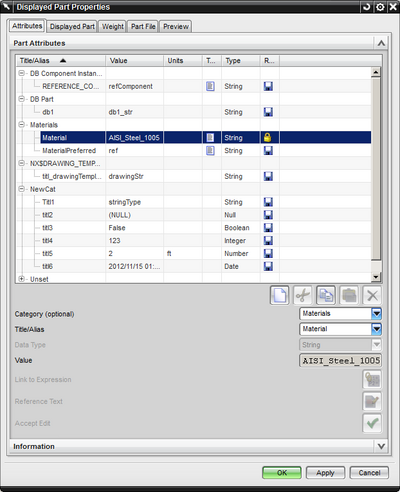Click the Boolean type cell

[x=241, y=228]
